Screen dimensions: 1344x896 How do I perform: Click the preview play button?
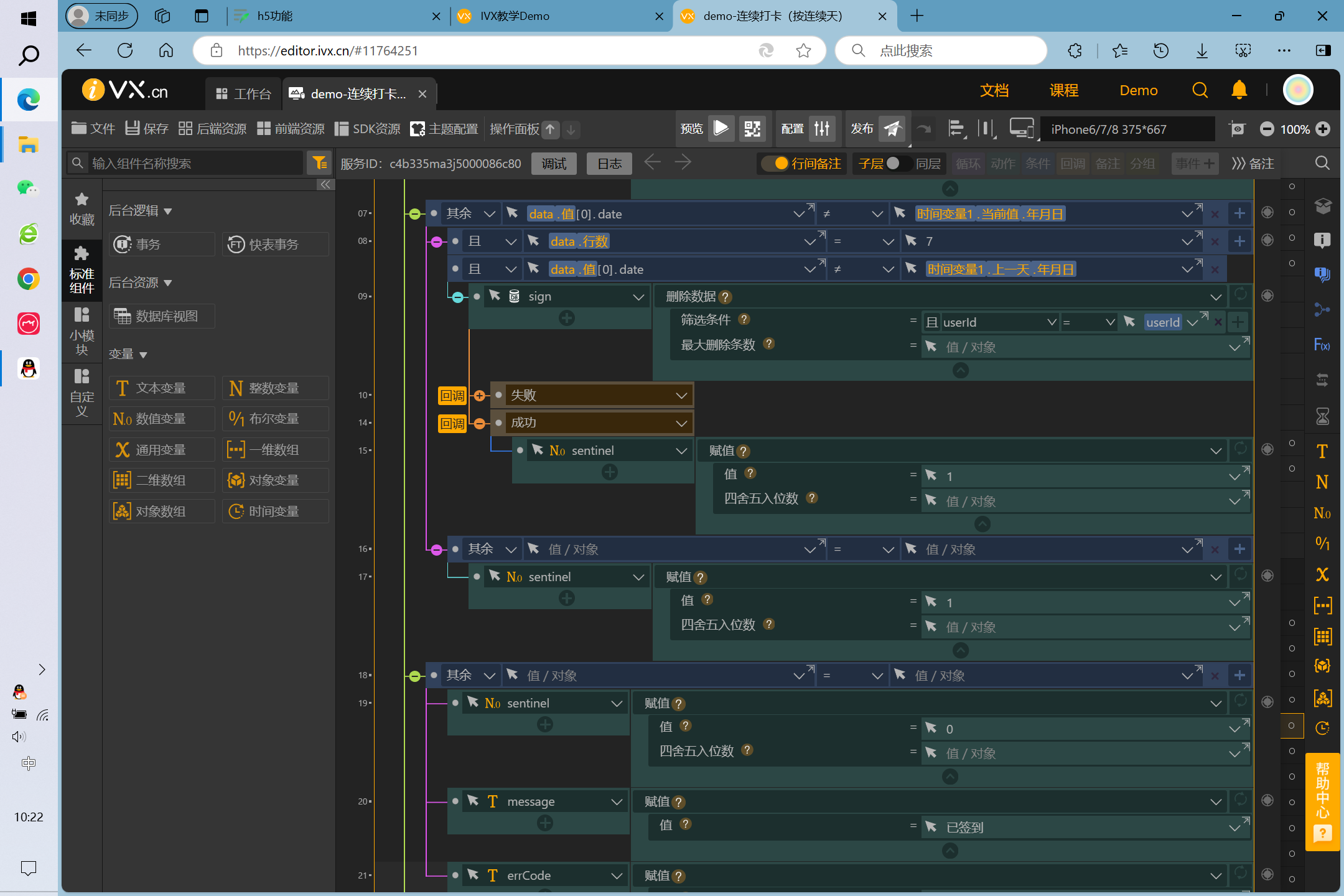click(721, 129)
